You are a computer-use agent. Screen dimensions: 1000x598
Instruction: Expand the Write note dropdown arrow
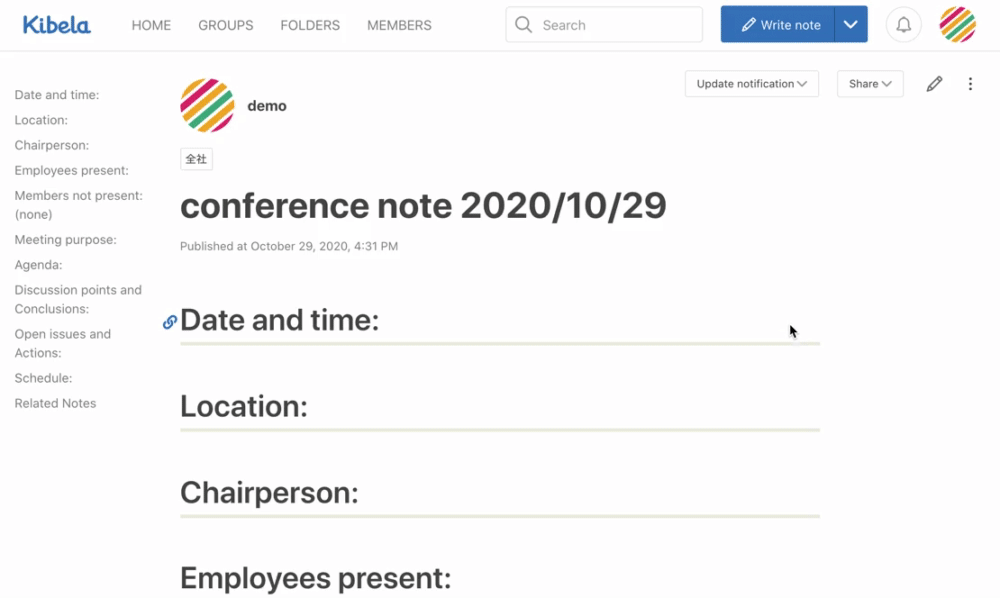tap(850, 25)
